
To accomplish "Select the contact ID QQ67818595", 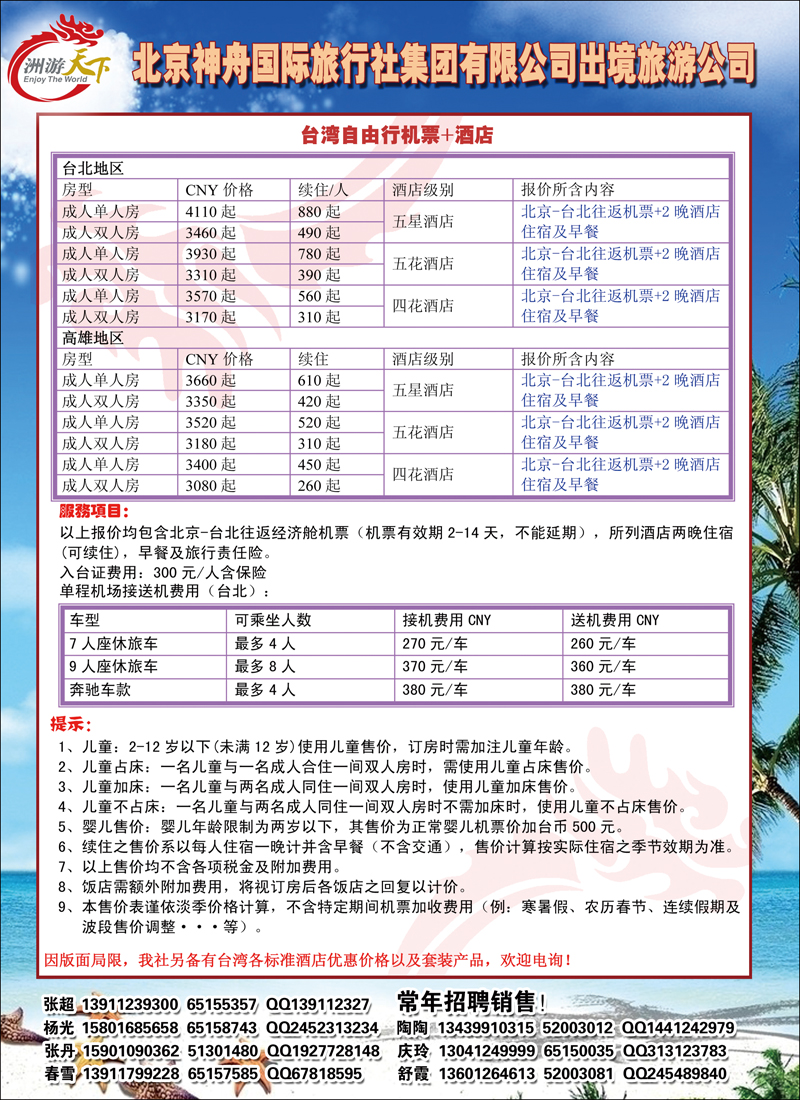I will [313, 1075].
